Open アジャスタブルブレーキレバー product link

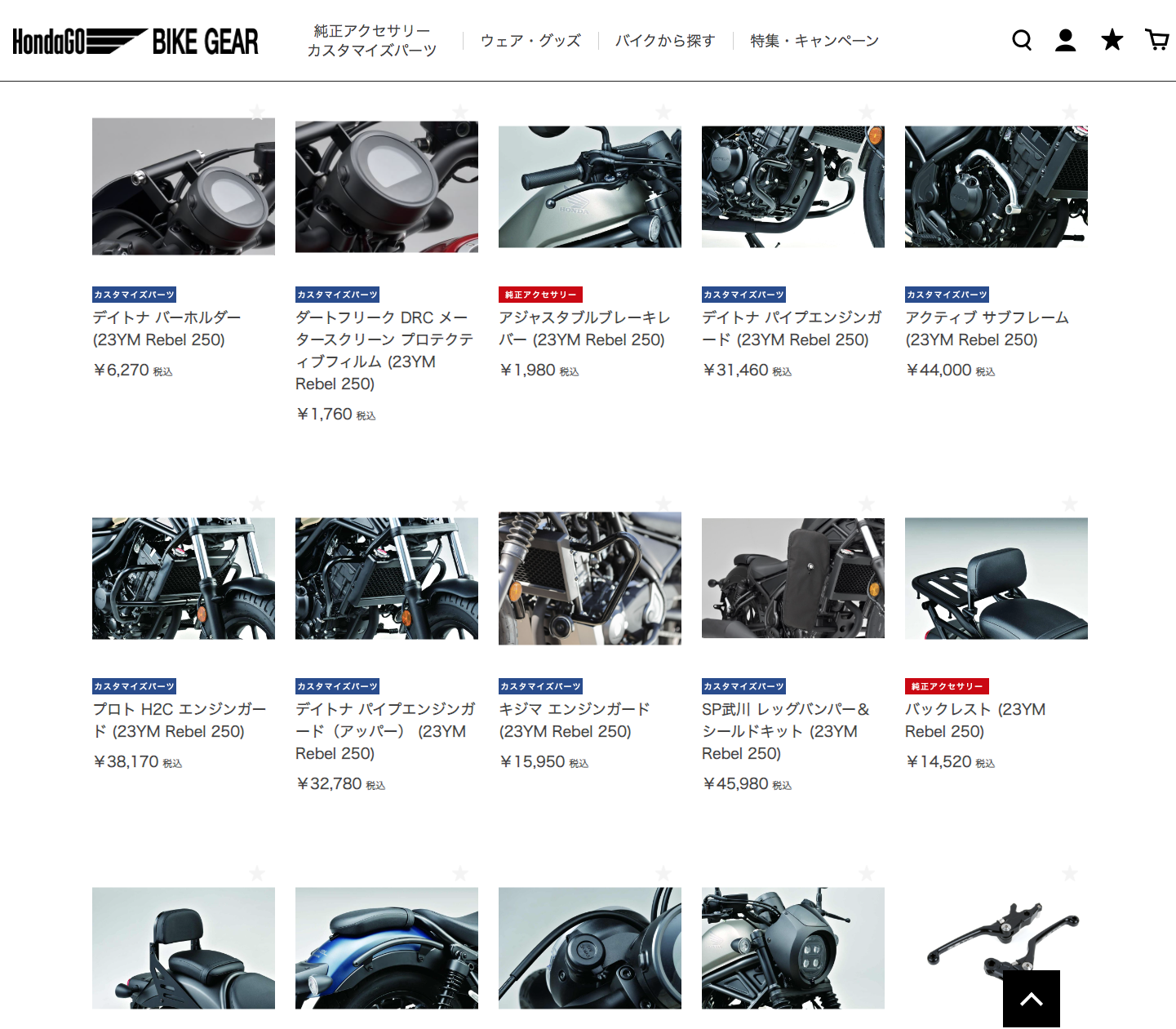click(x=584, y=328)
